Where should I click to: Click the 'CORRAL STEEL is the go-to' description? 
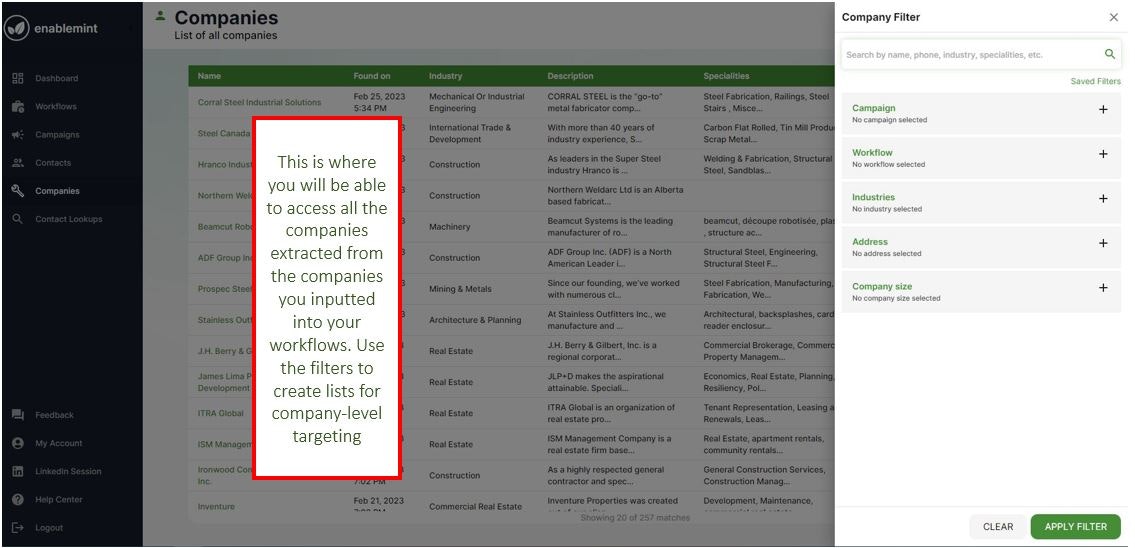pos(605,102)
